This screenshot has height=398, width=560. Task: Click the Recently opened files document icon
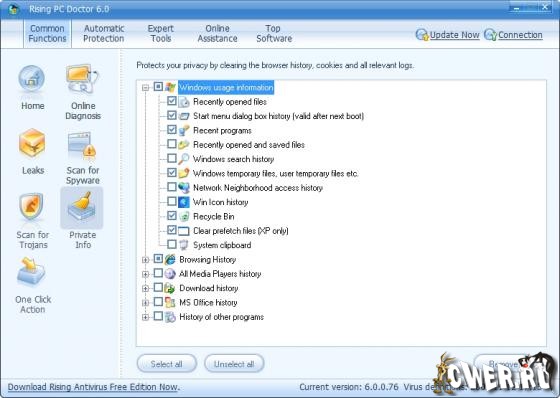pos(184,102)
